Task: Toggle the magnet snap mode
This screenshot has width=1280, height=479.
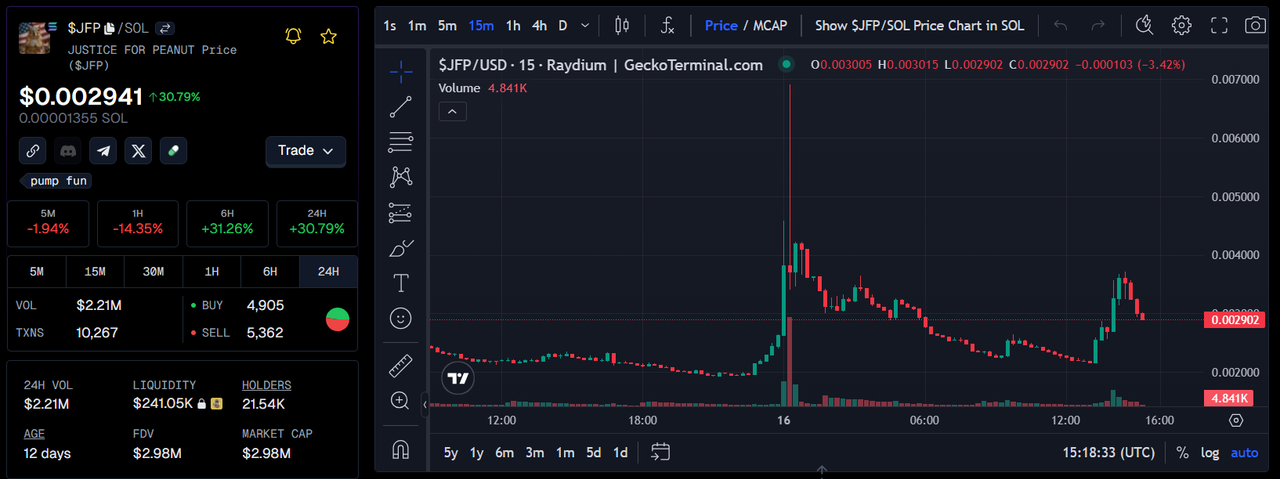Action: point(401,448)
